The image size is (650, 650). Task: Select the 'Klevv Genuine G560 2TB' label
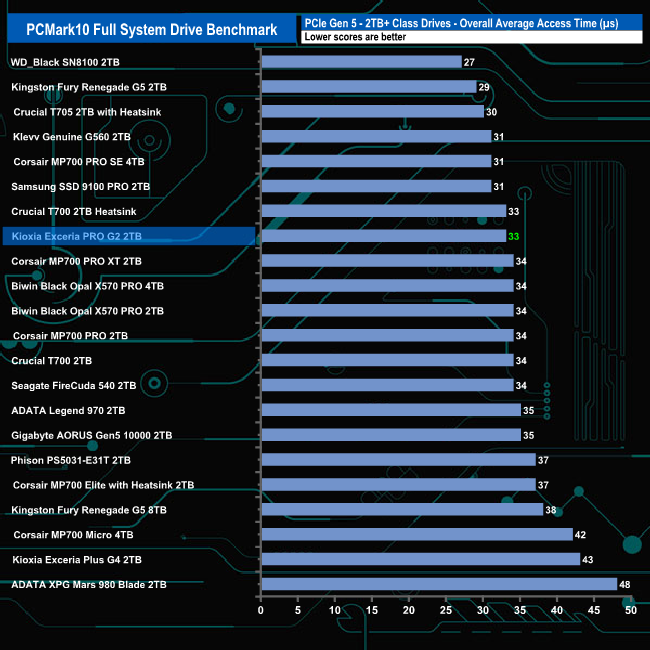pos(72,137)
